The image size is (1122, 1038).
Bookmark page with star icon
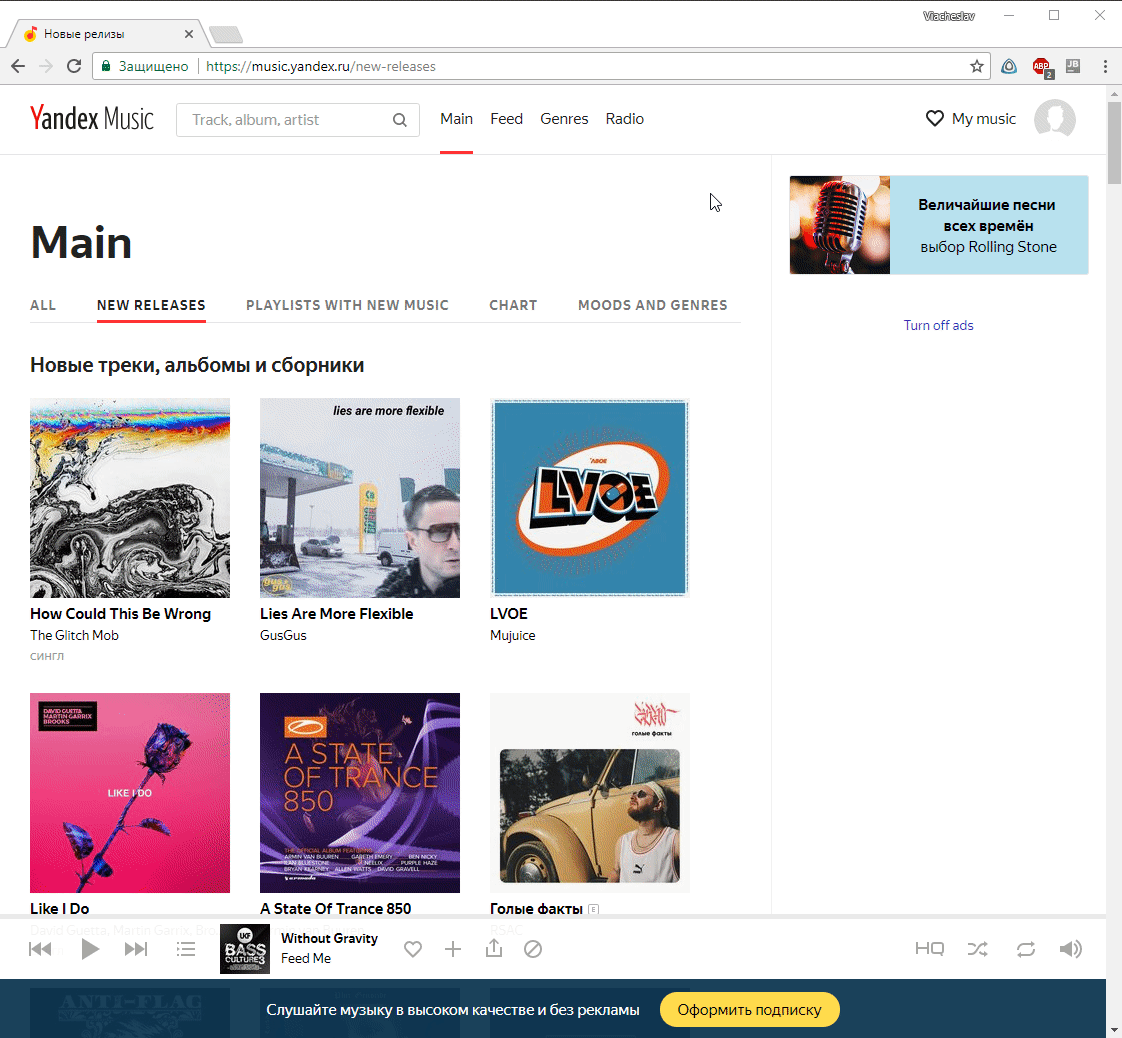click(x=977, y=67)
